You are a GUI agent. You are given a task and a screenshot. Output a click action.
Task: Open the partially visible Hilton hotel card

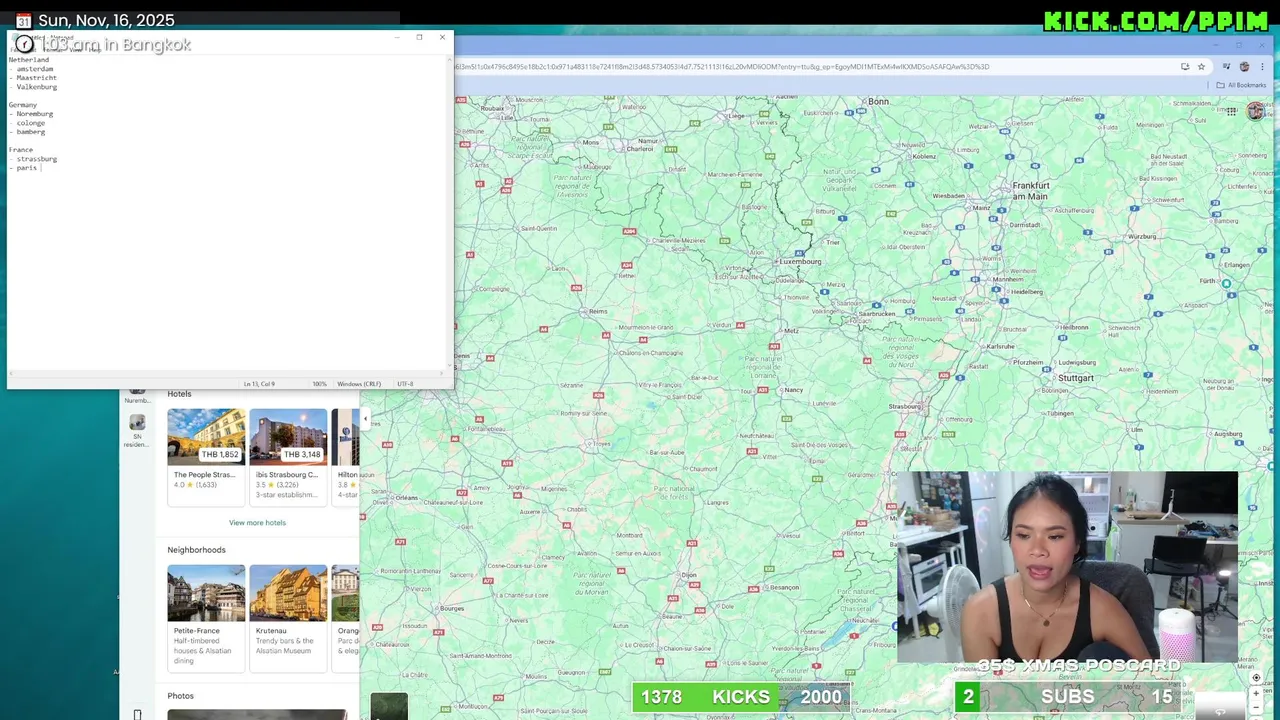point(345,456)
